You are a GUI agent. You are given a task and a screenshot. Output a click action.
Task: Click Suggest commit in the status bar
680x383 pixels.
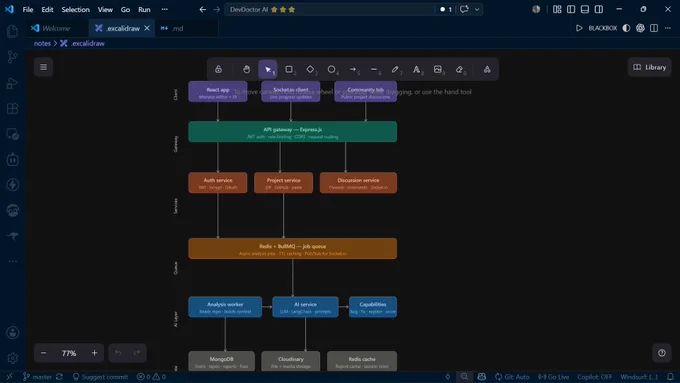click(x=101, y=377)
